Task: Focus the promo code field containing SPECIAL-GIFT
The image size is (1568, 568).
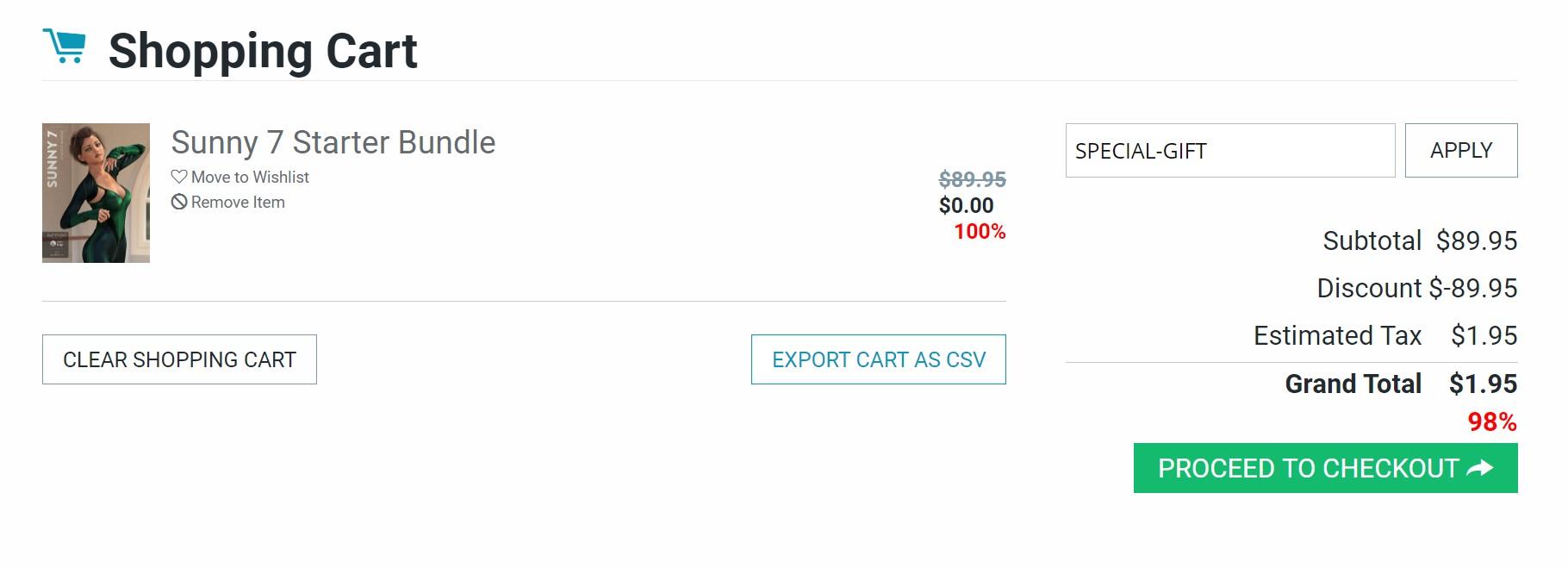Action: tap(1229, 151)
